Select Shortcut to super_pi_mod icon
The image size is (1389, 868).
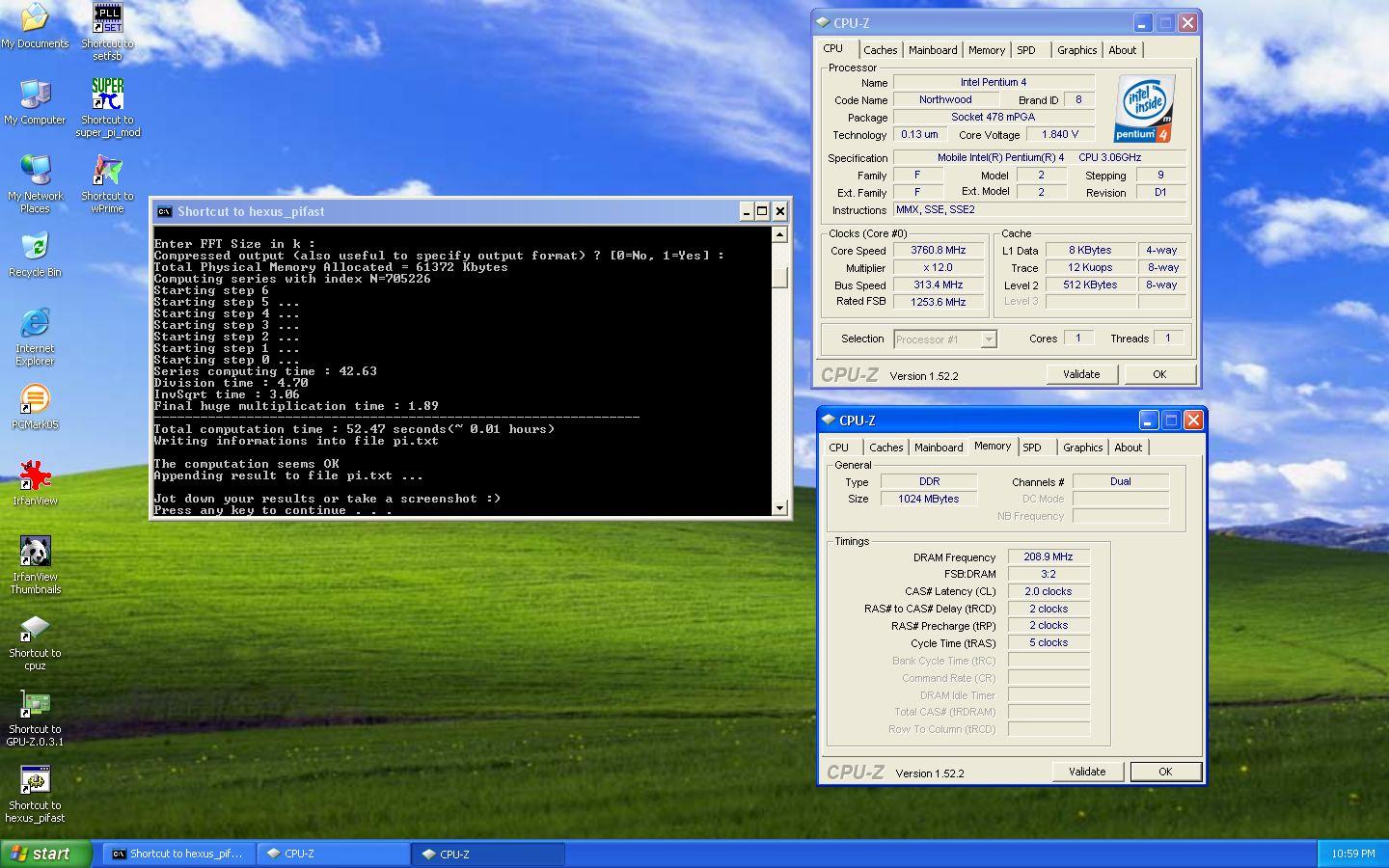pos(107,108)
